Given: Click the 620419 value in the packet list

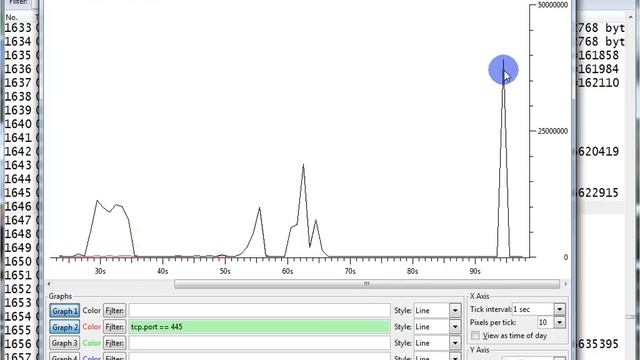Looking at the screenshot, I should coord(598,151).
